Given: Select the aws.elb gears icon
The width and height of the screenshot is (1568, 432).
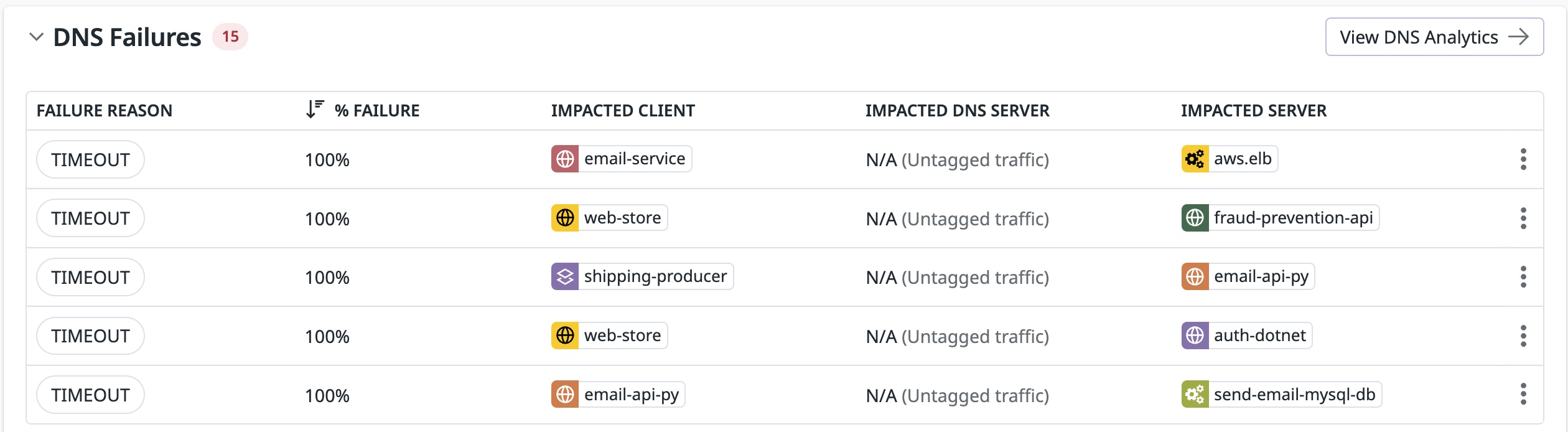Looking at the screenshot, I should pos(1195,159).
